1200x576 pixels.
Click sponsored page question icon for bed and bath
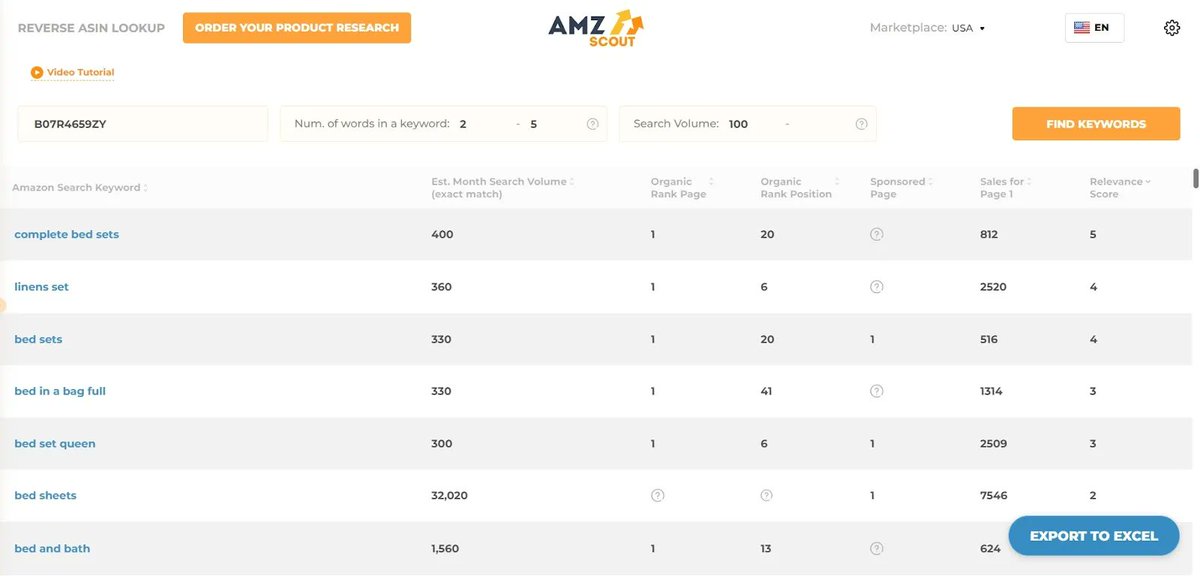coord(876,548)
